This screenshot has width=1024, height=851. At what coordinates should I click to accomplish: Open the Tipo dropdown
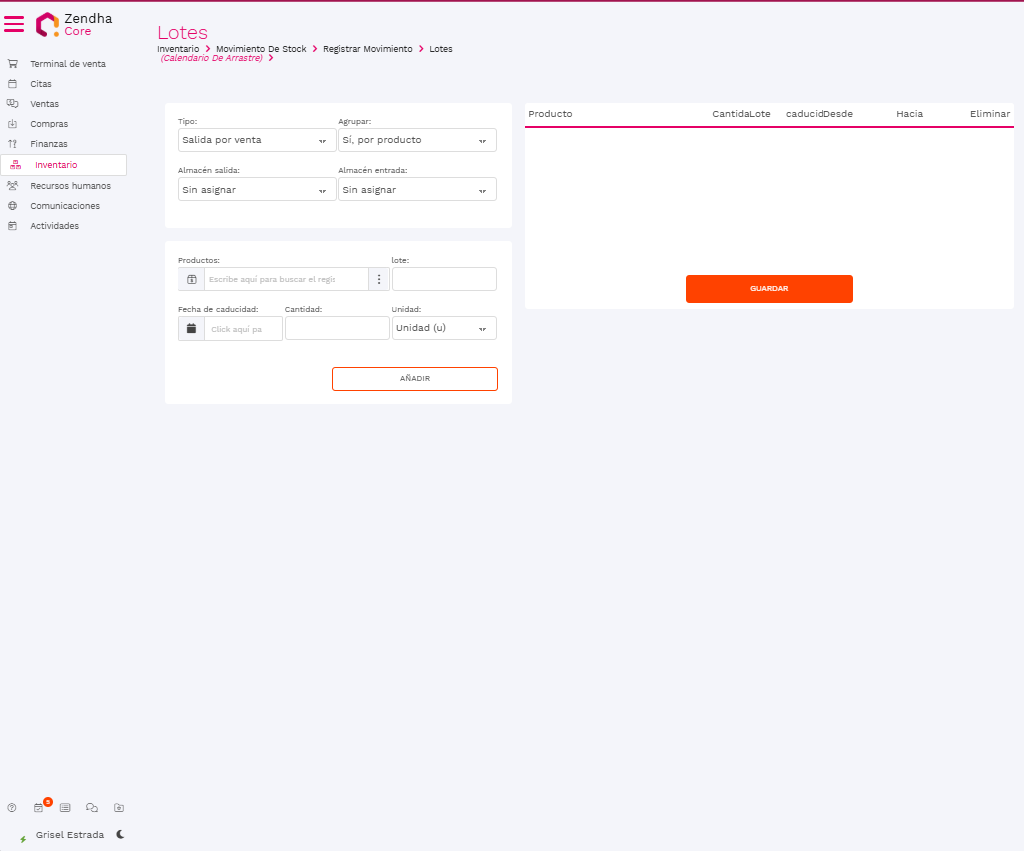click(x=257, y=140)
